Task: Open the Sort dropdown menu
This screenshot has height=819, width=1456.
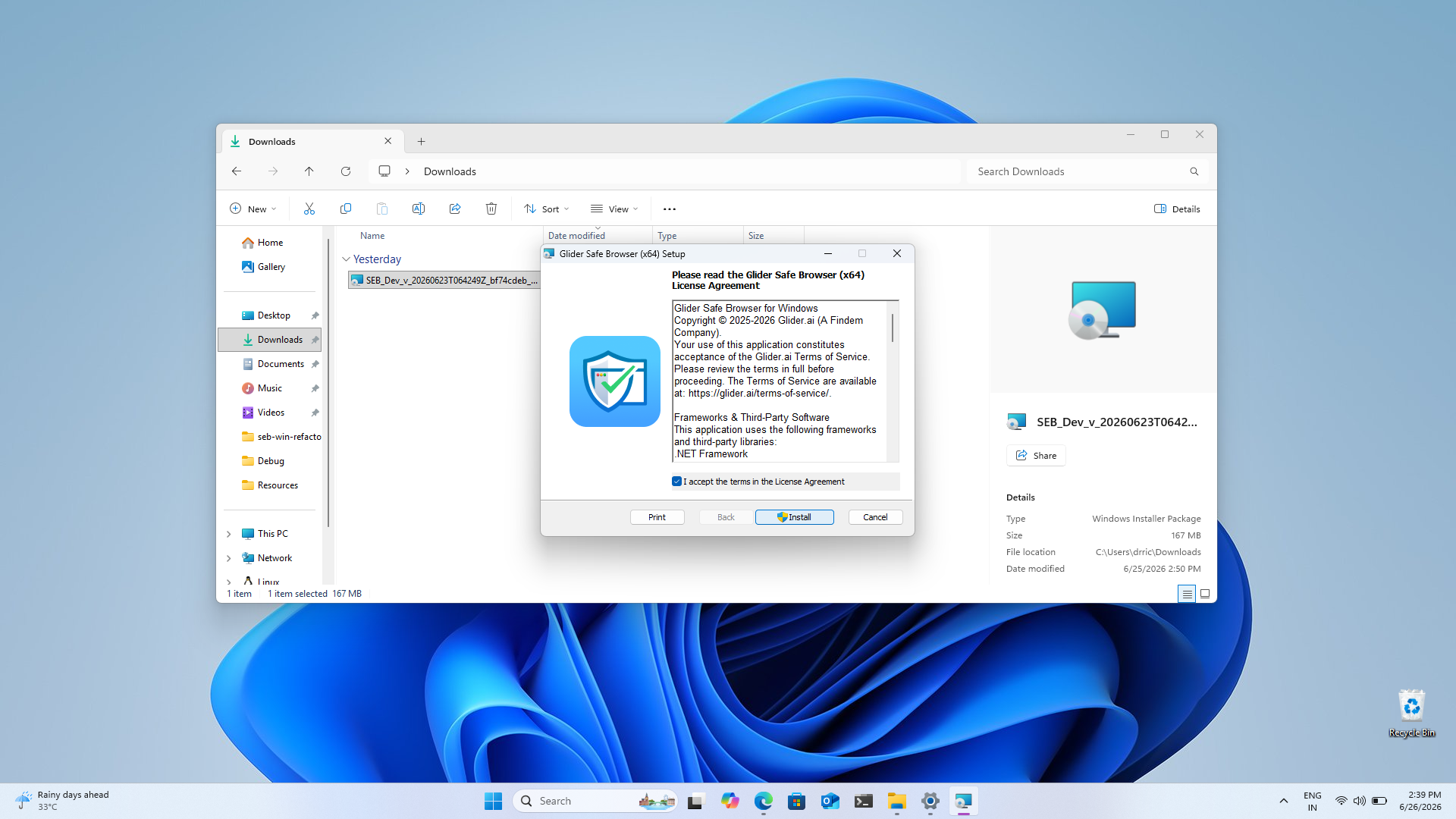Action: (x=547, y=209)
